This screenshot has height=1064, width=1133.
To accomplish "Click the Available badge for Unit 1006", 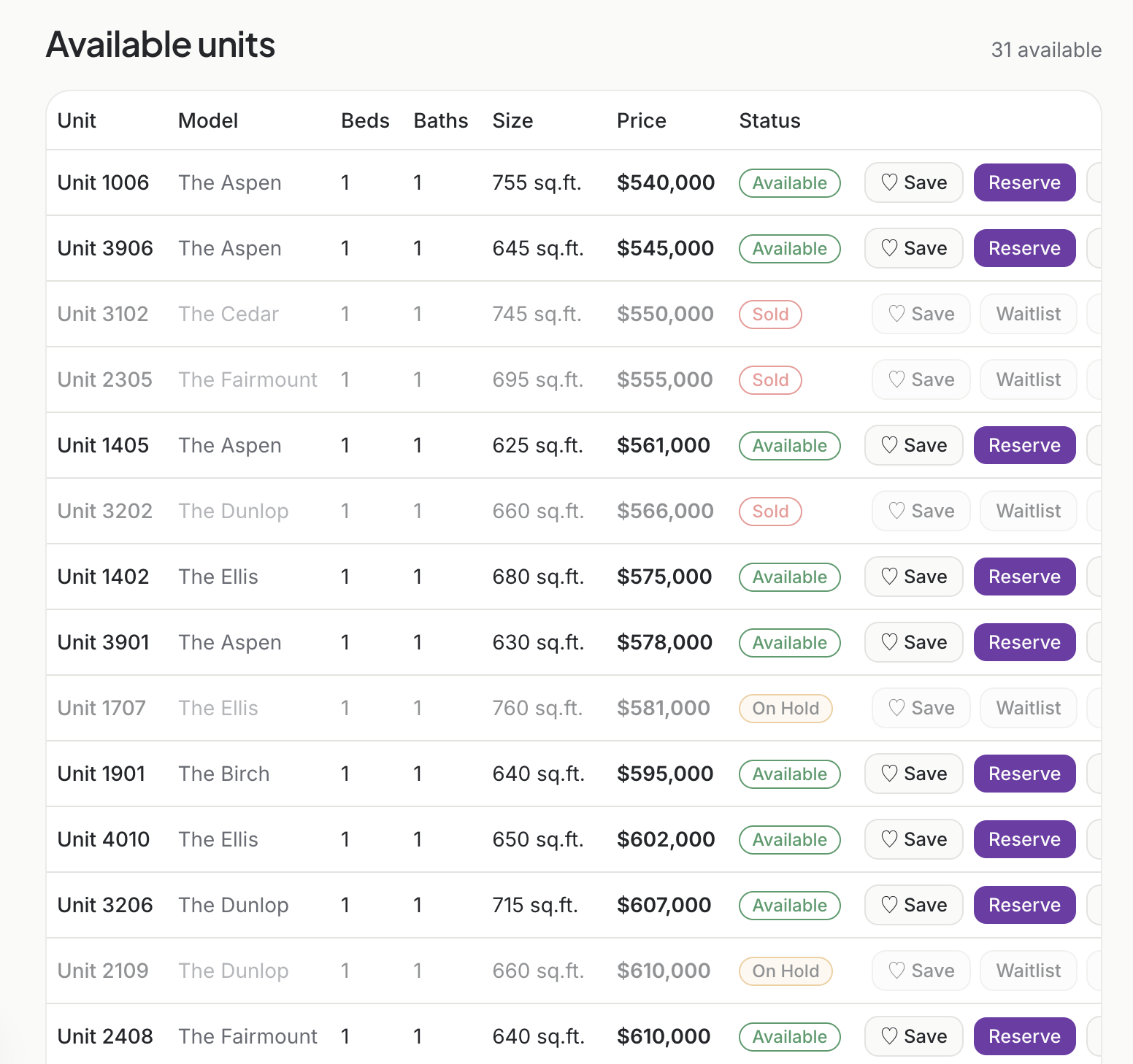I will [790, 183].
